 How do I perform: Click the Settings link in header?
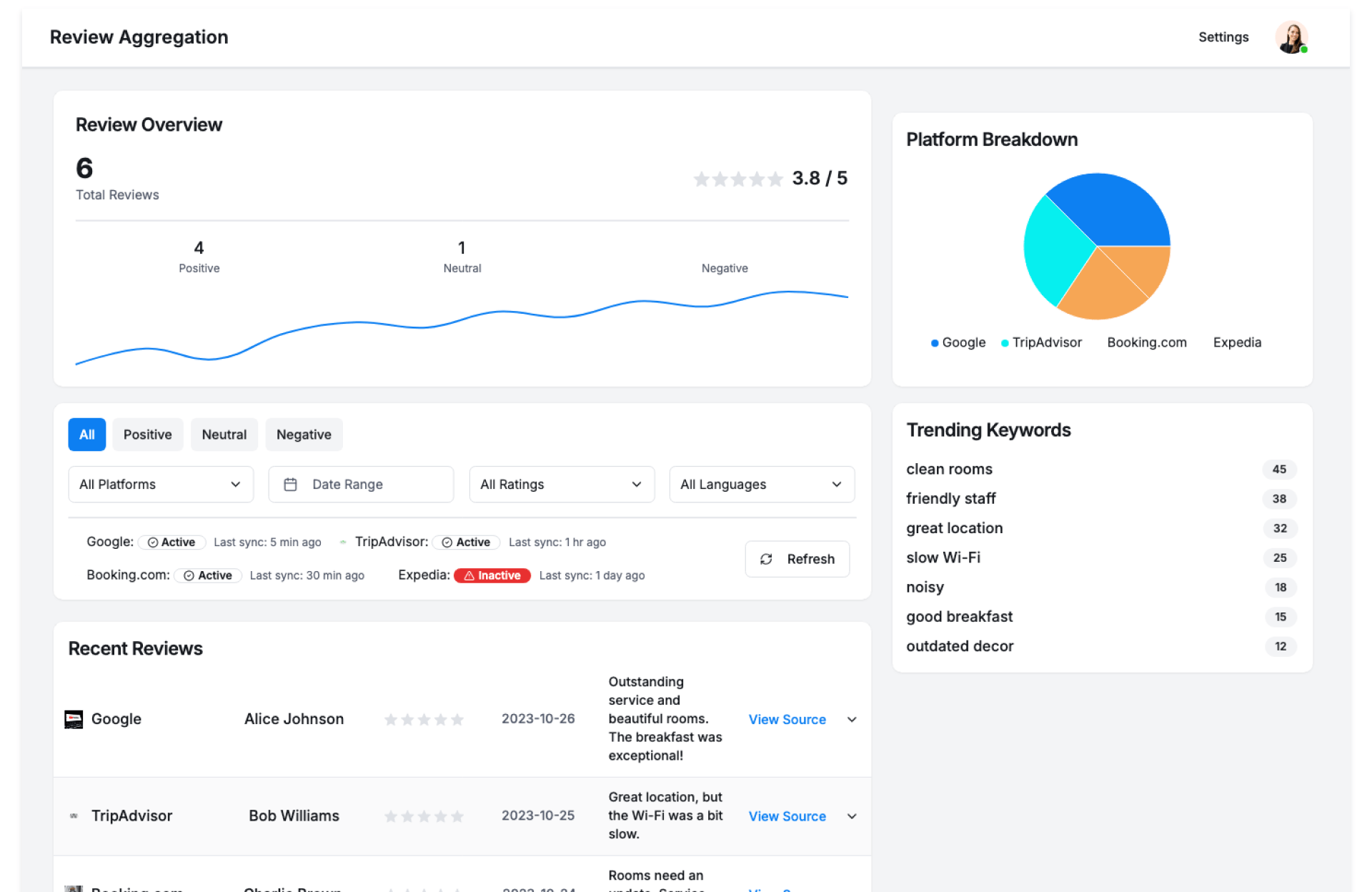[x=1223, y=37]
